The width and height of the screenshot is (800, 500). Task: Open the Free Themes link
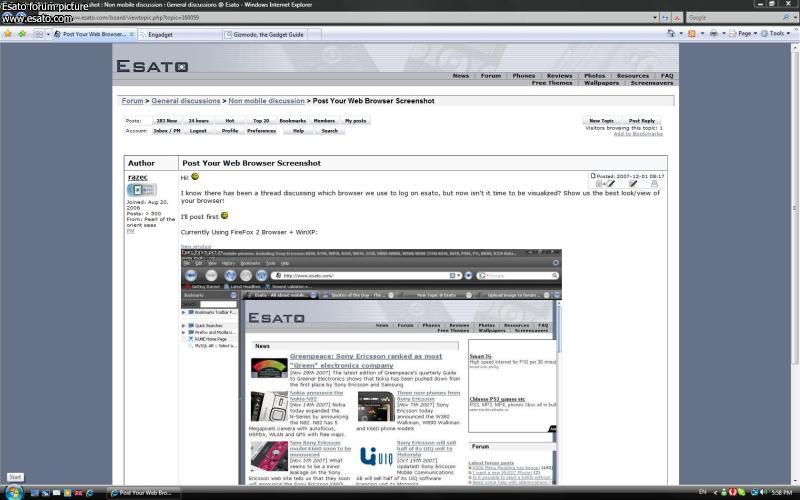click(x=552, y=83)
